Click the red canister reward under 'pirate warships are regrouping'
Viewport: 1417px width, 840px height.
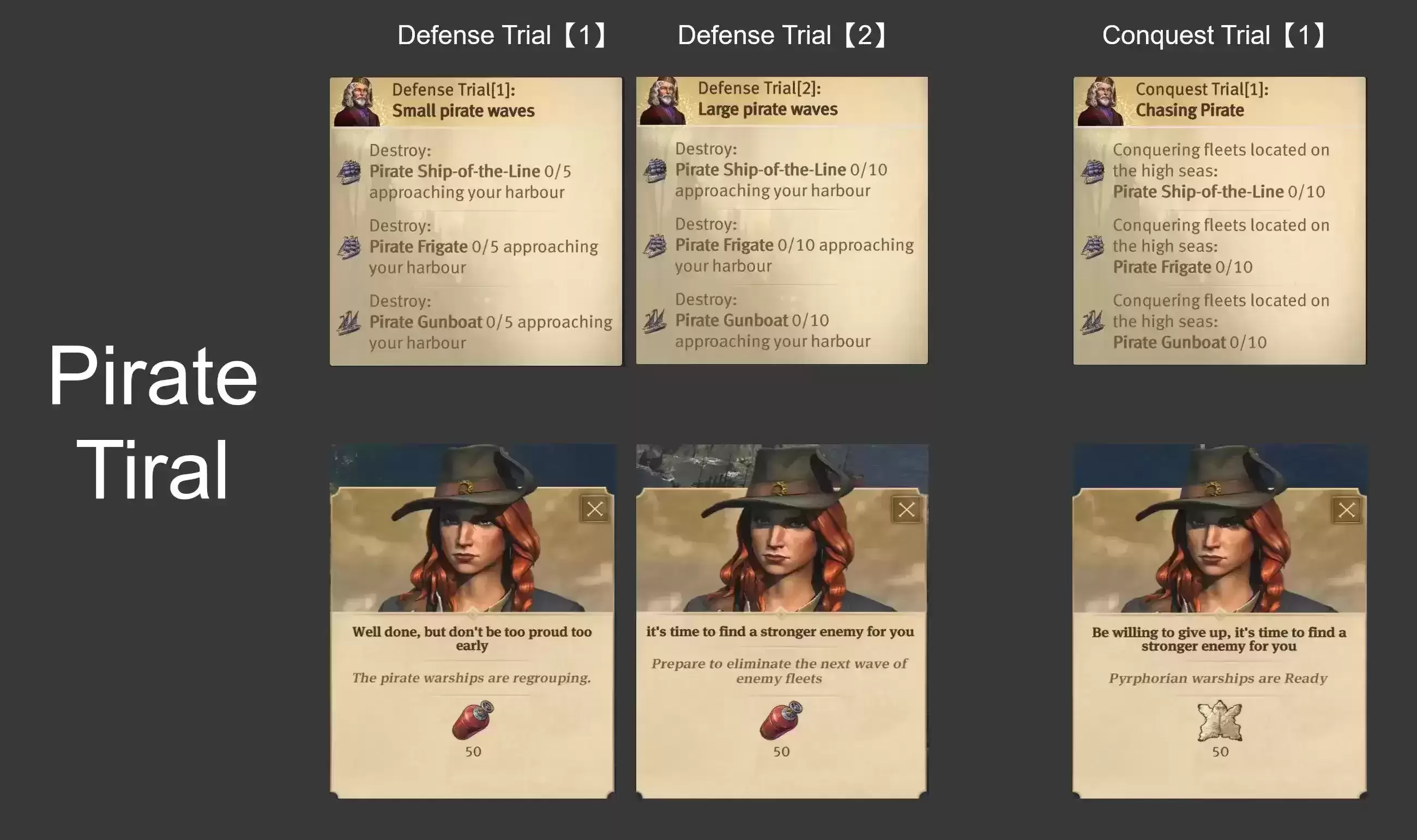point(473,720)
